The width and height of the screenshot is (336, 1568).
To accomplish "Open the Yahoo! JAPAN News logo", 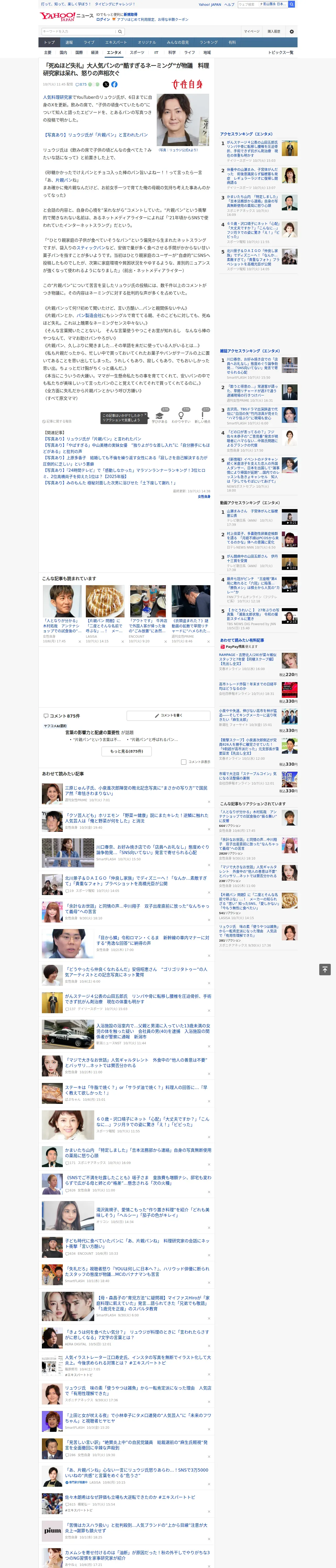I will 66,16.
